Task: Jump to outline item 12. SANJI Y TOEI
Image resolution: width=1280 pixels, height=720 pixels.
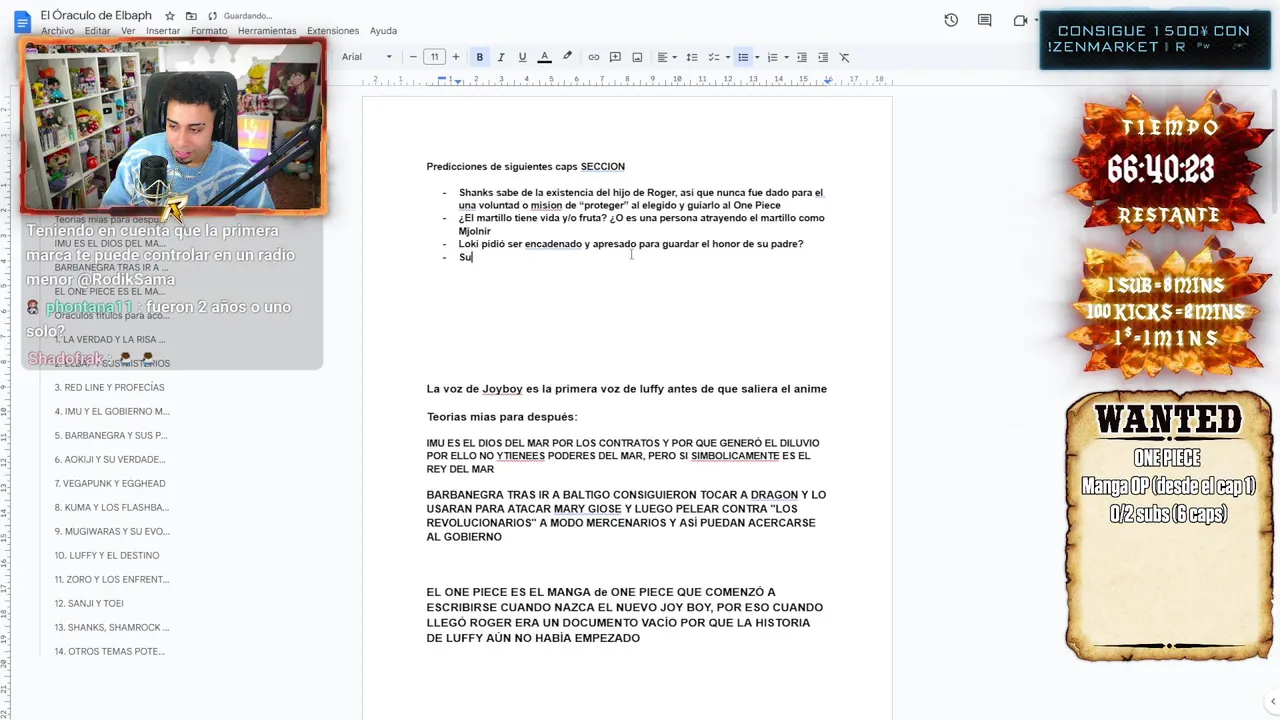Action: (x=89, y=603)
